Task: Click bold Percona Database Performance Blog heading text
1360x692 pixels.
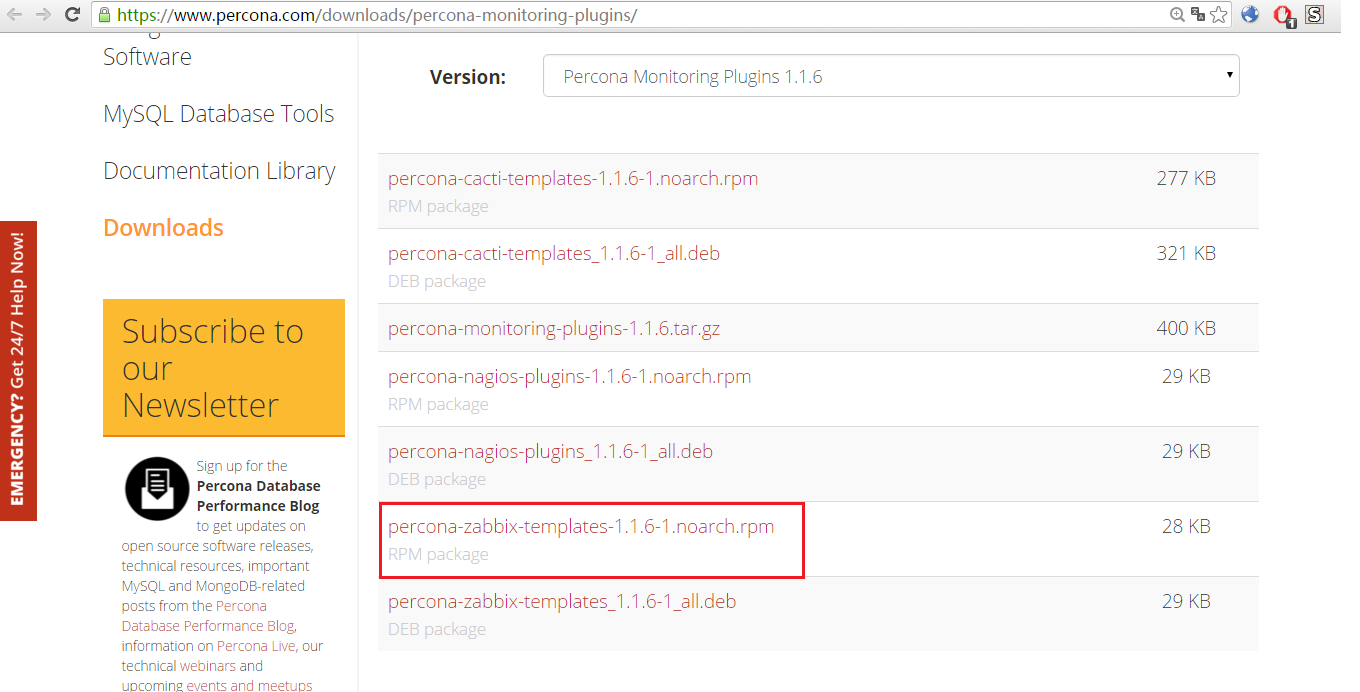Action: [258, 496]
